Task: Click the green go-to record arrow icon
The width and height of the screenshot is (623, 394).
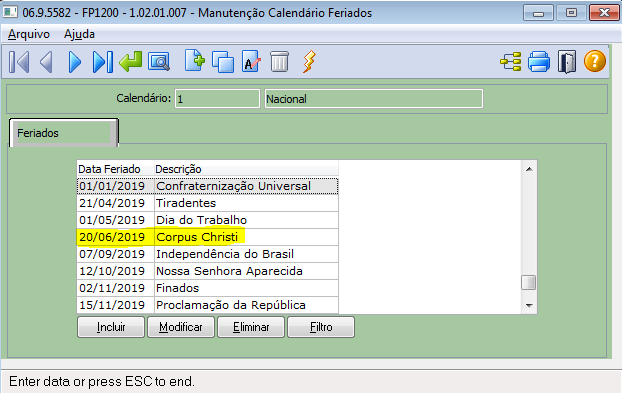Action: (x=131, y=62)
